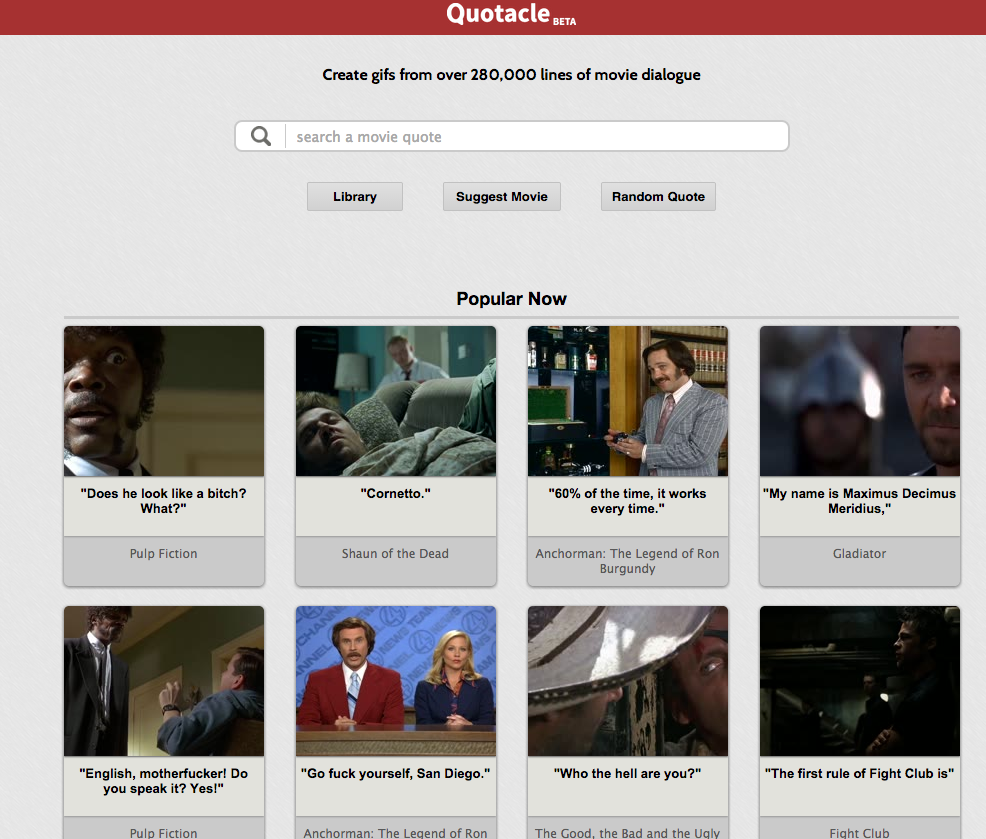Click the Suggest Movie button
986x839 pixels.
coord(502,197)
